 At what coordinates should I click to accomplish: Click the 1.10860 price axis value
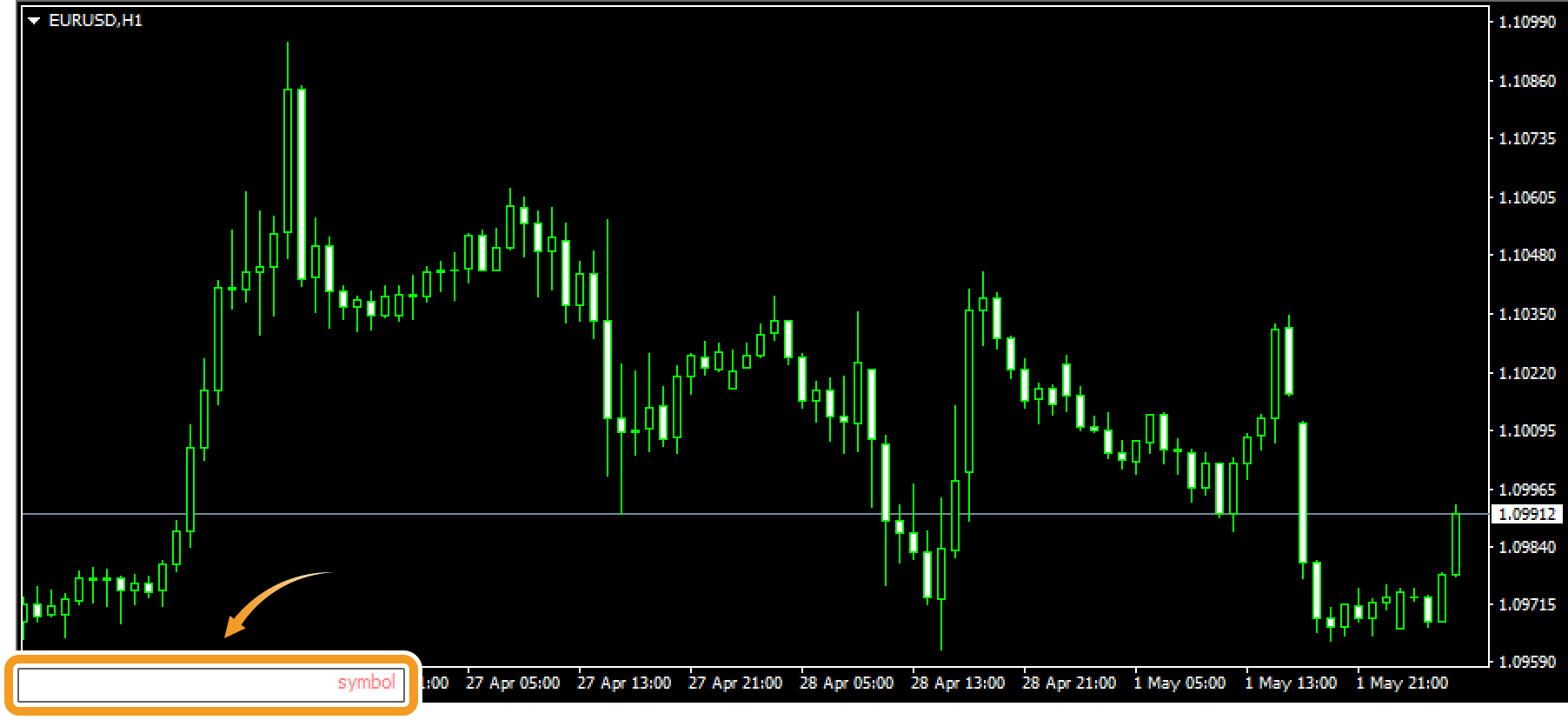coord(1527,81)
